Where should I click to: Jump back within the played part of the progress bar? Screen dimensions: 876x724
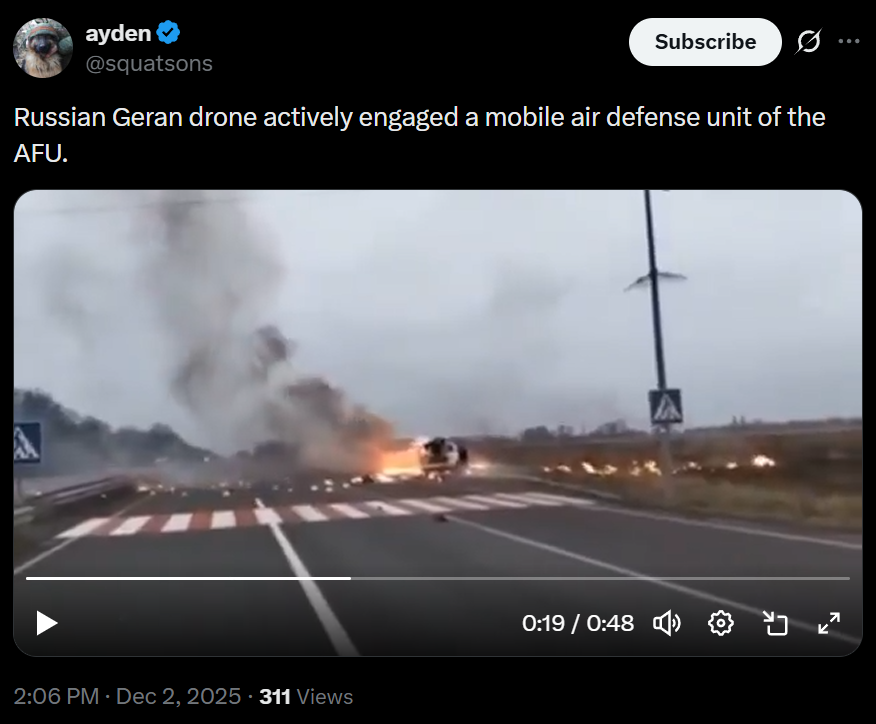(x=188, y=578)
